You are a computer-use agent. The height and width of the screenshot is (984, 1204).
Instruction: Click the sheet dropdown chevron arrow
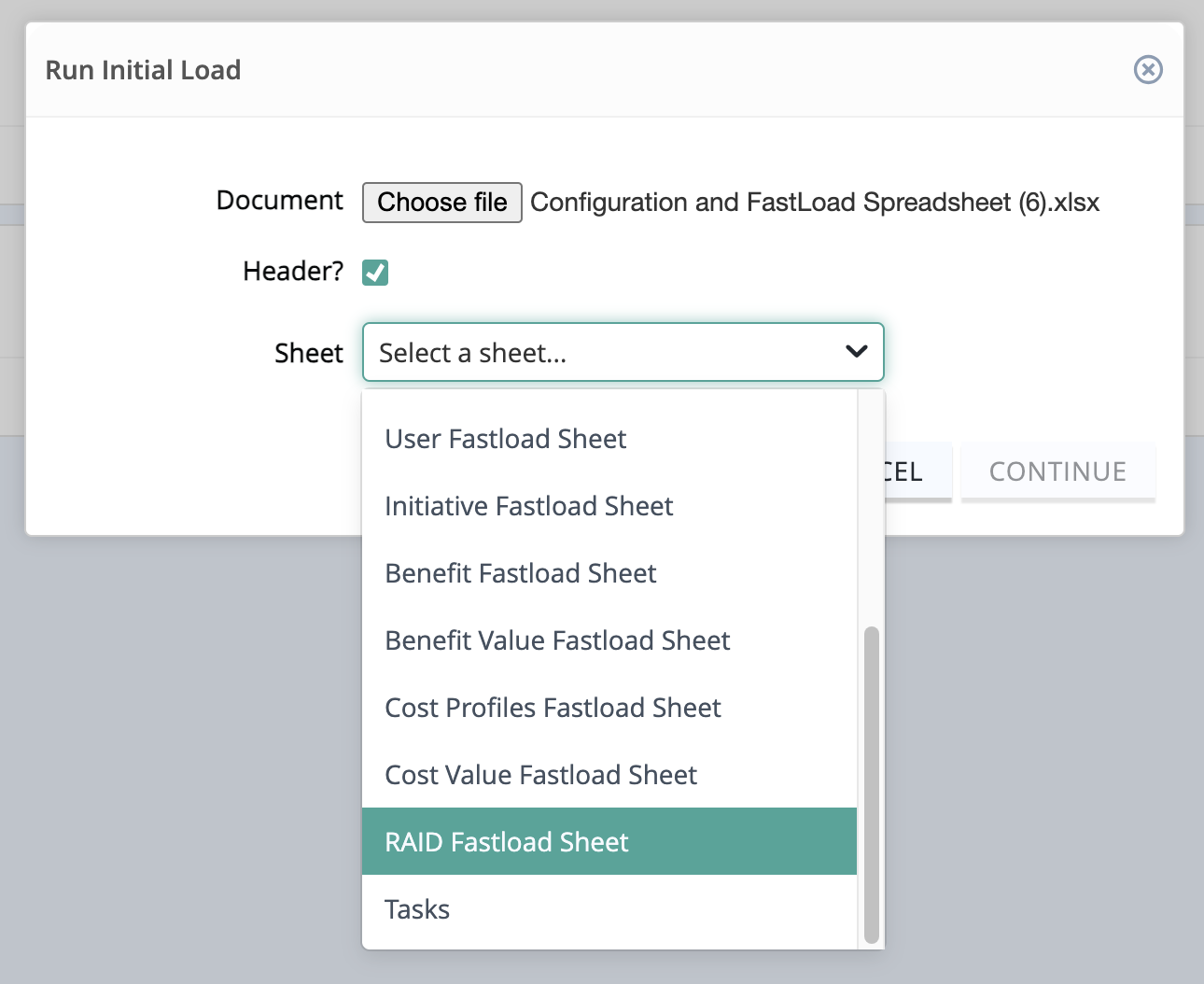coord(856,352)
